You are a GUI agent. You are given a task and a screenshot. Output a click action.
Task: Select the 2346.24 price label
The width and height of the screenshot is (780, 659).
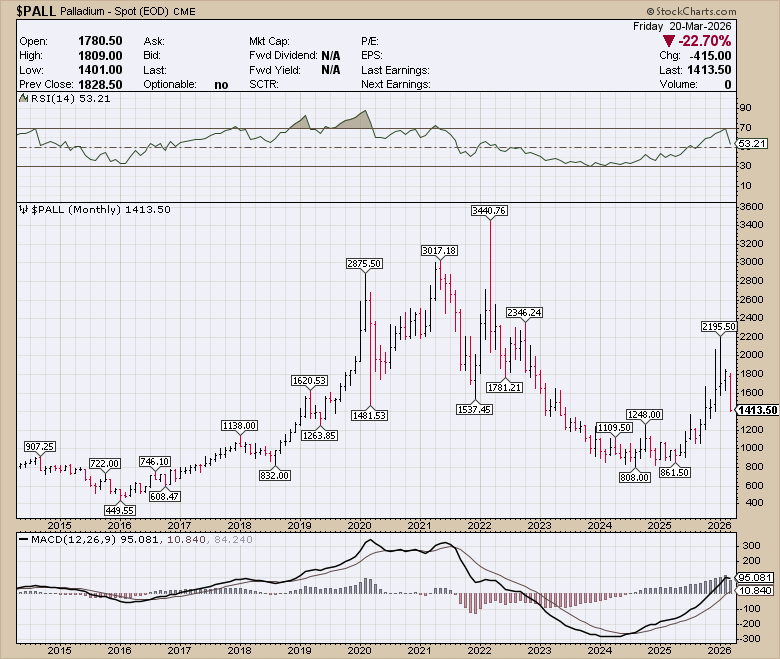524,312
